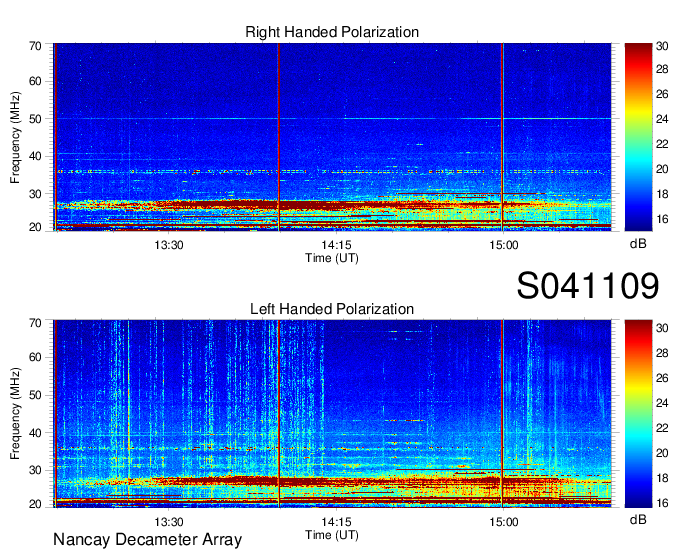Click the cyan 50 MHz horizontal line in Right Handed plot

[332, 118]
